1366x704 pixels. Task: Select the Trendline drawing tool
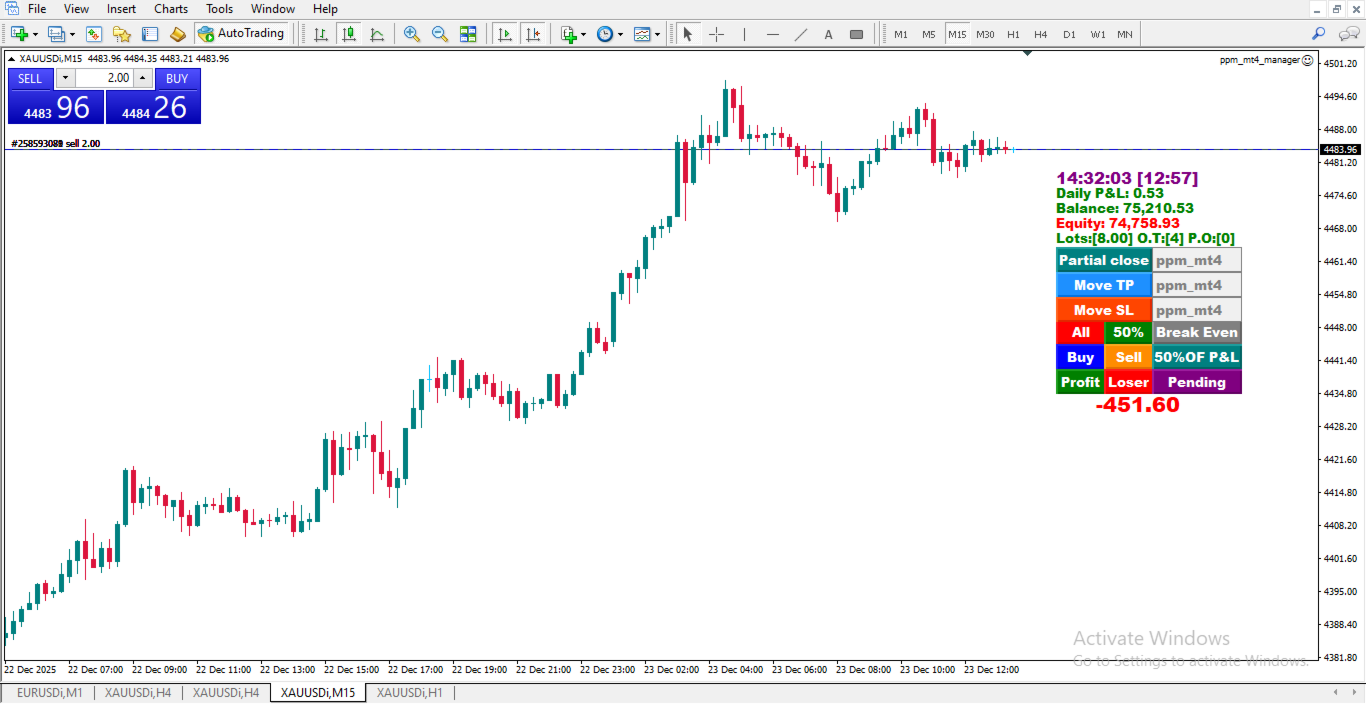click(800, 34)
